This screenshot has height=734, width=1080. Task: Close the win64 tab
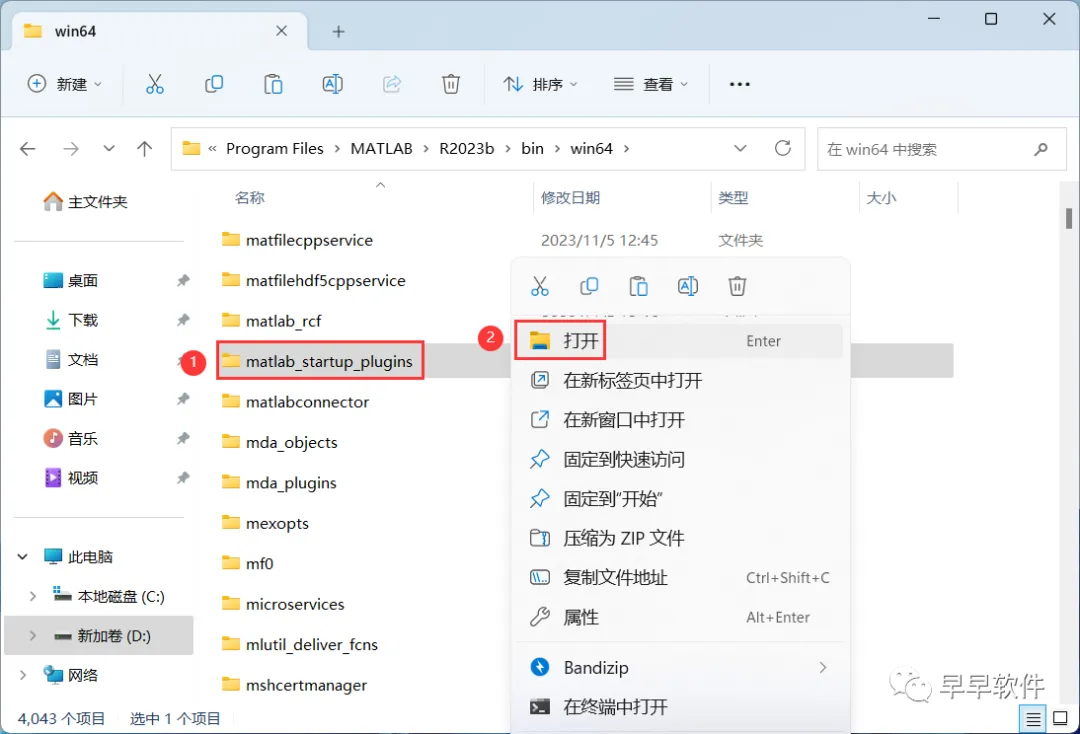click(282, 31)
